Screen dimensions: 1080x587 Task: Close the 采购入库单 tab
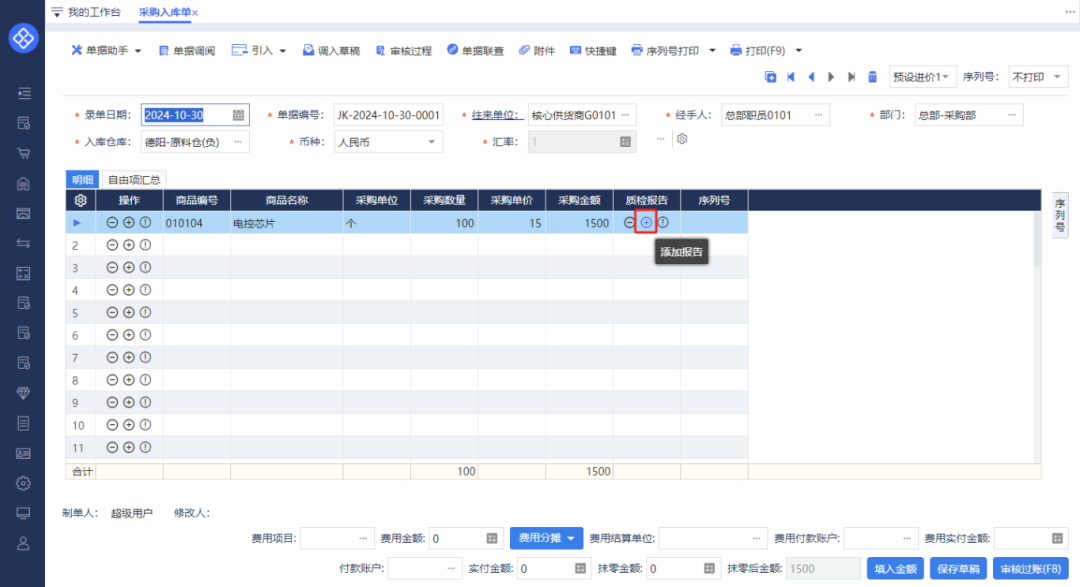[x=196, y=12]
